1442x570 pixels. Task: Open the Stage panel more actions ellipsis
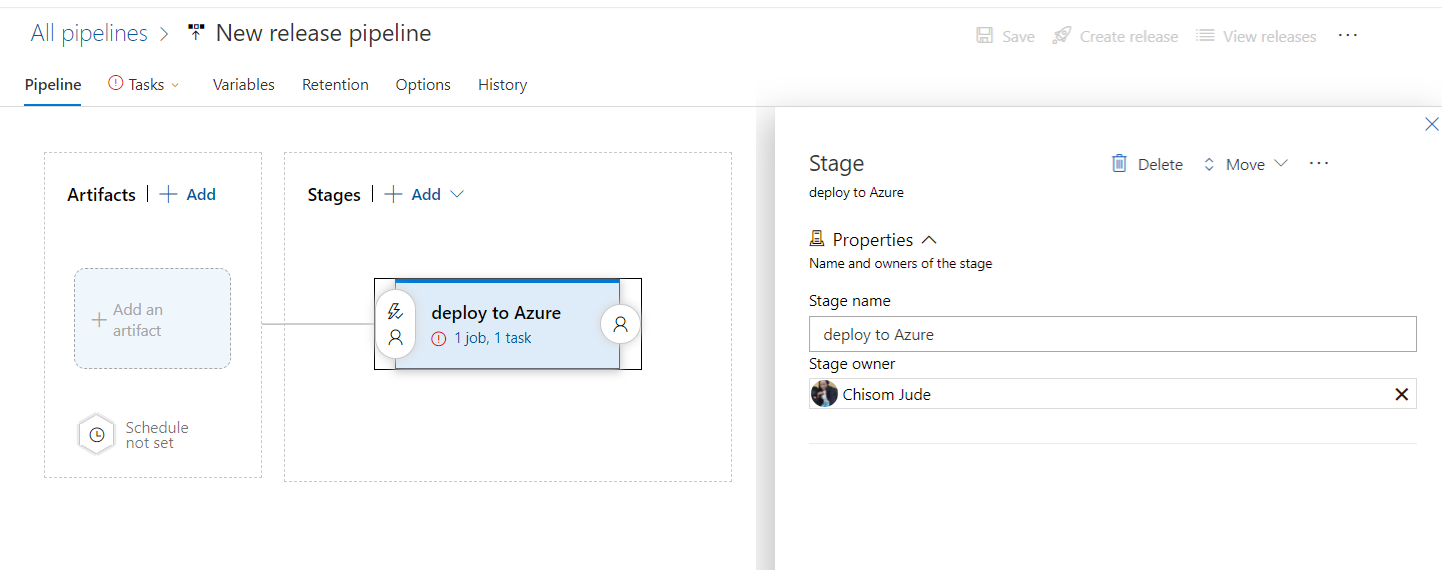(1318, 164)
